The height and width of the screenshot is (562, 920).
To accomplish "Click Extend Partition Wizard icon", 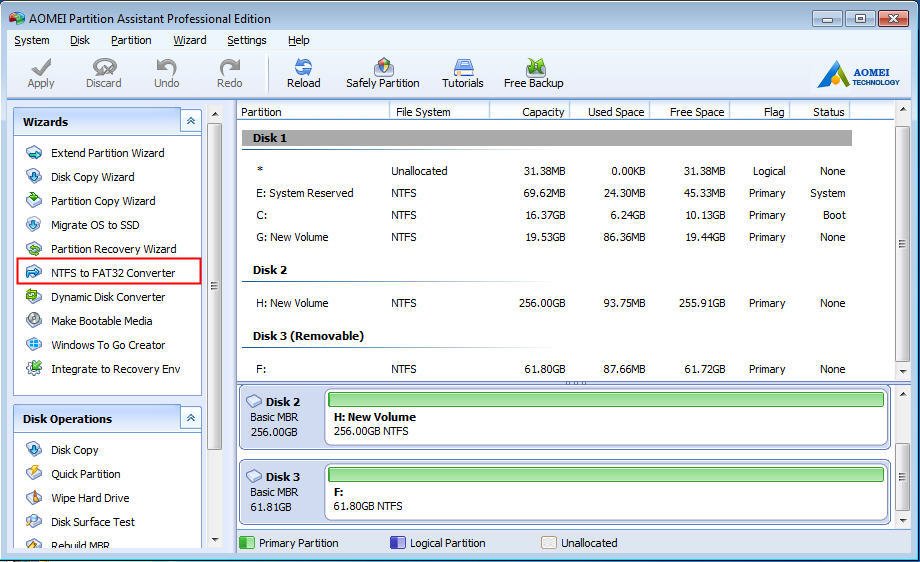I will (x=34, y=153).
